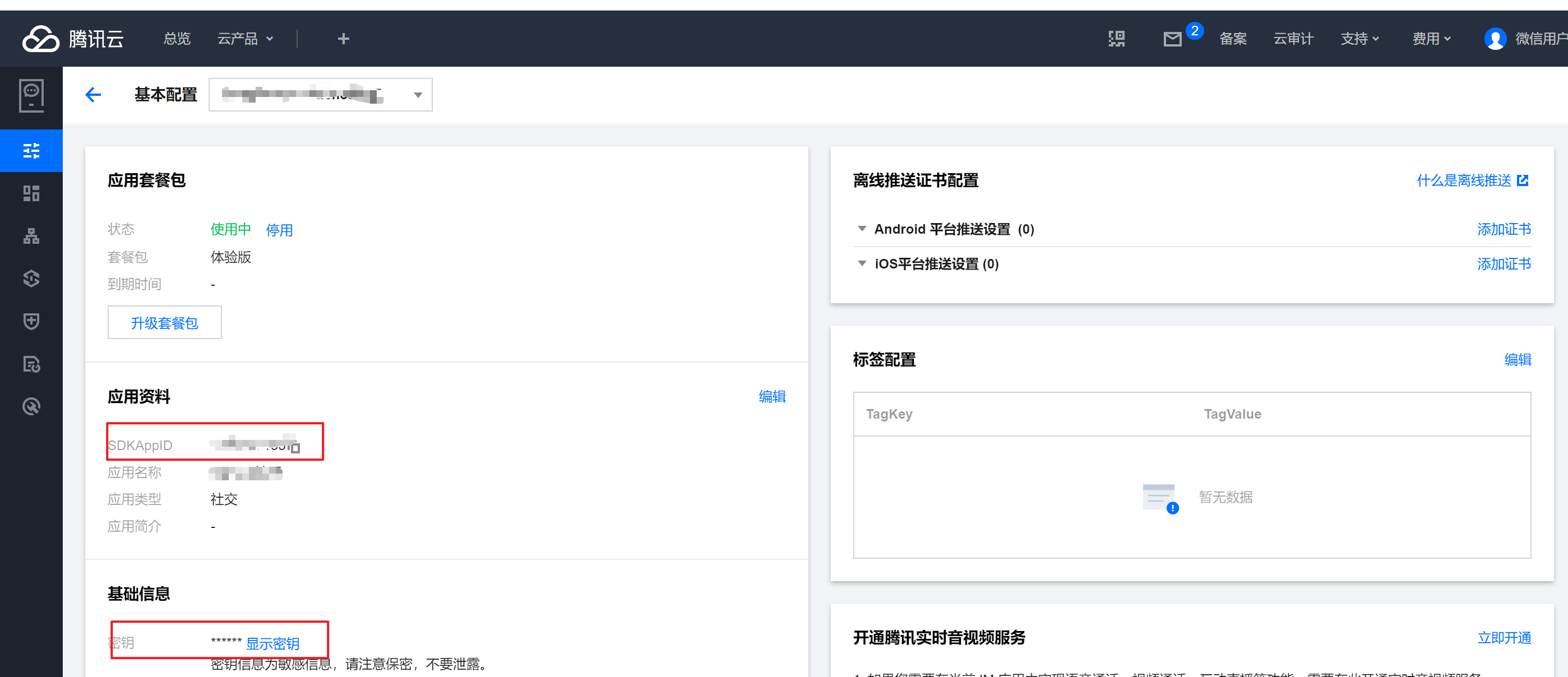Open the QR code mini program icon

(1116, 38)
